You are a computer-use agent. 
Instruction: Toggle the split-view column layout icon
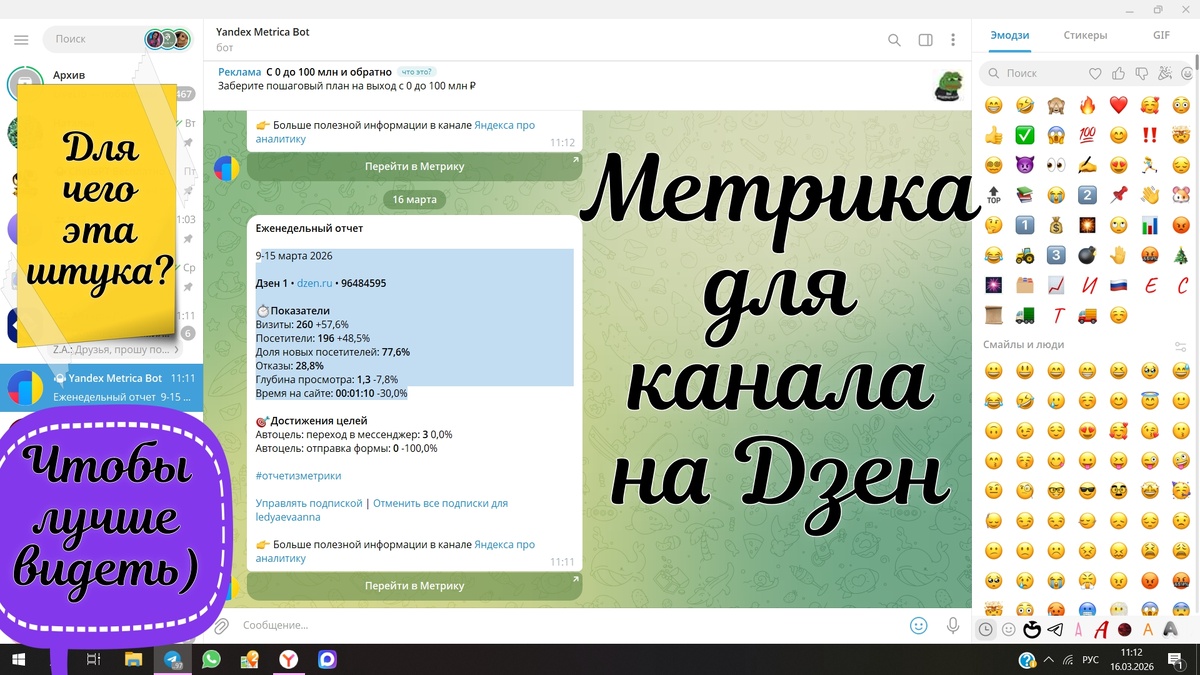click(924, 40)
